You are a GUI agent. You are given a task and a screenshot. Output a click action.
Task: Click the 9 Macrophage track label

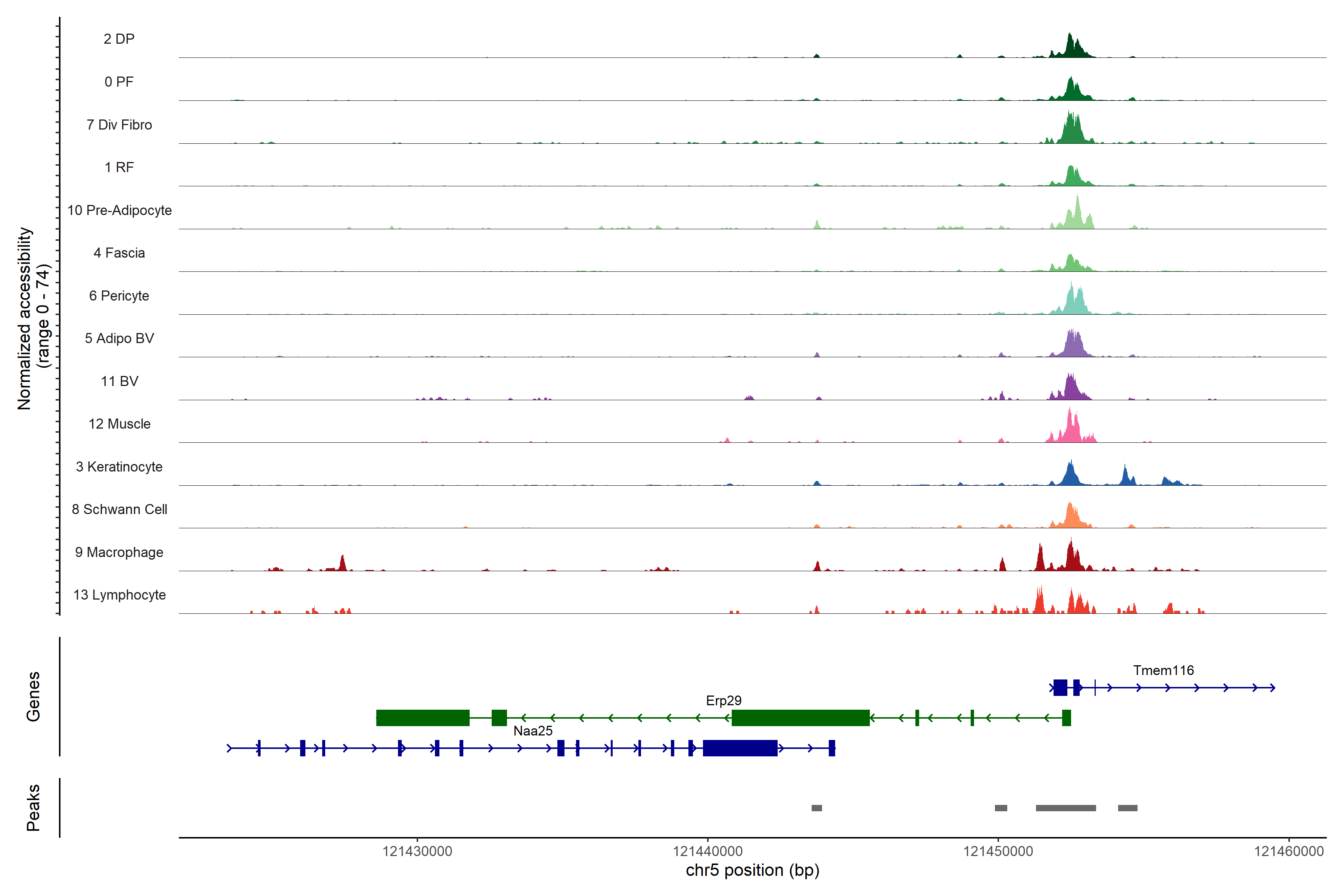pyautogui.click(x=119, y=552)
